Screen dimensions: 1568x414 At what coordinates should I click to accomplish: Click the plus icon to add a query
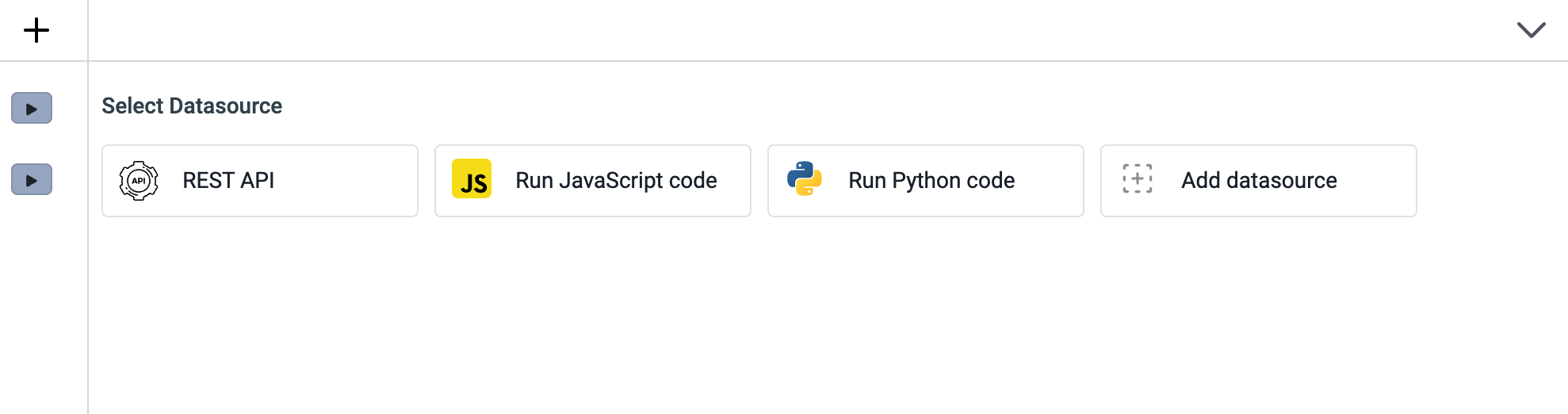click(x=36, y=31)
